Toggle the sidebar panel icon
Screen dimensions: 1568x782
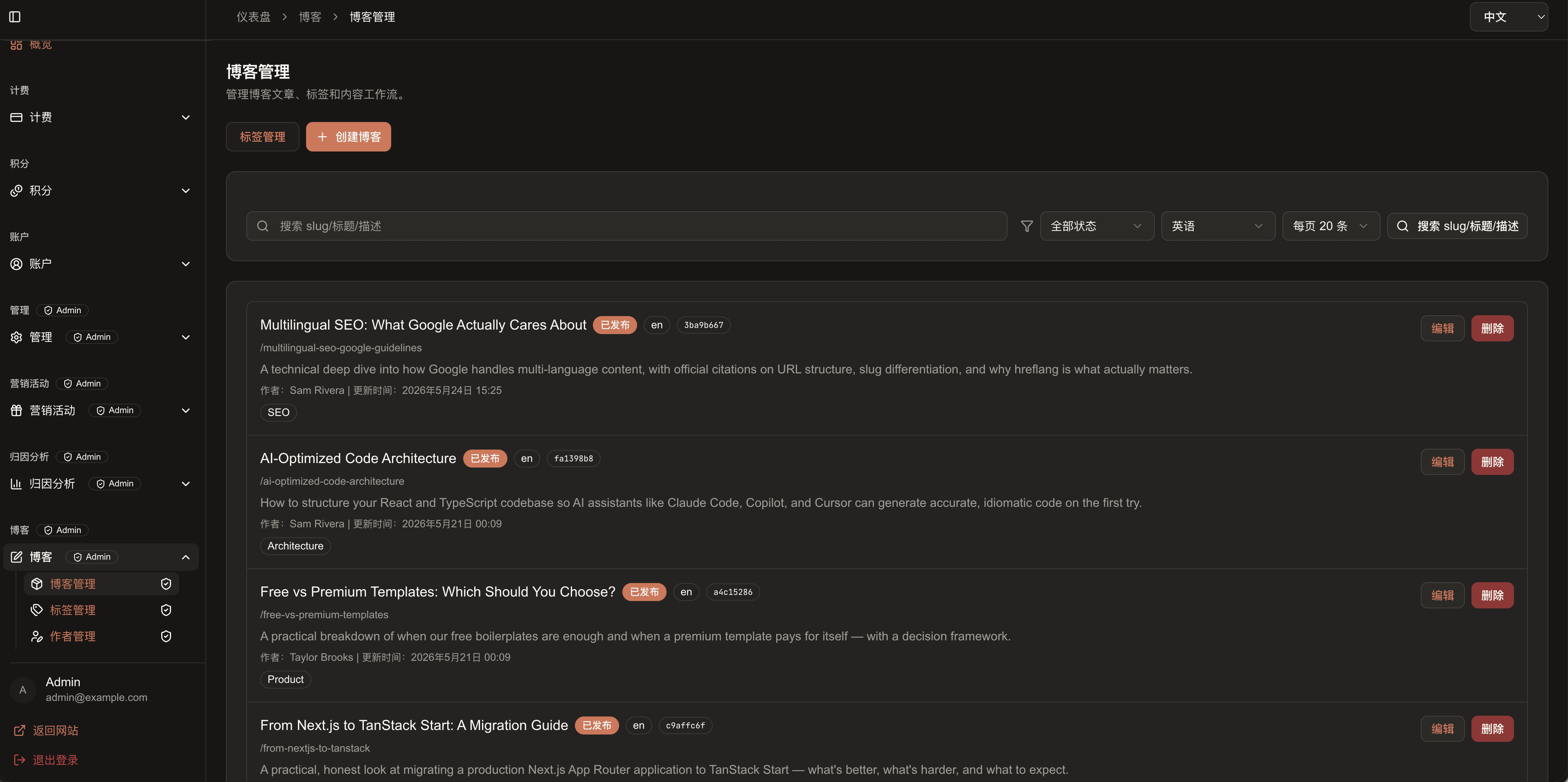(x=15, y=17)
